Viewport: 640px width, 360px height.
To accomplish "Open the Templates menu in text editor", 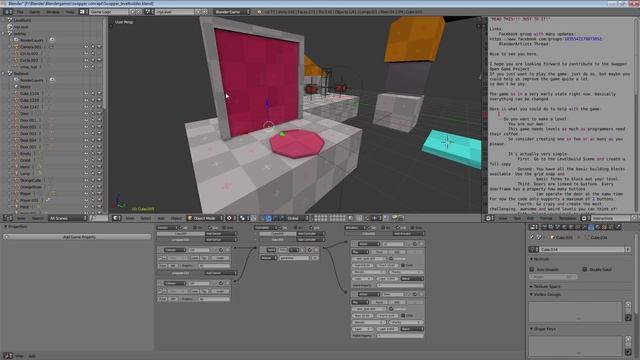I will click(x=567, y=218).
